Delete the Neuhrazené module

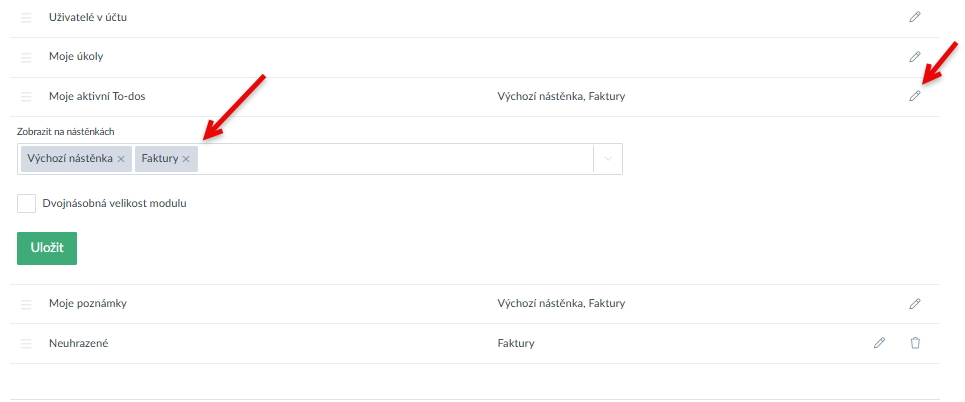tap(914, 343)
